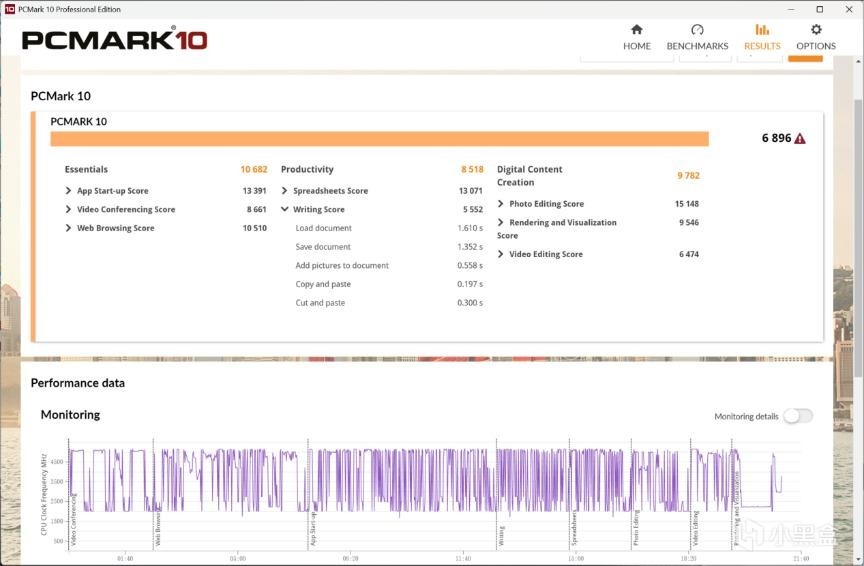This screenshot has width=864, height=566.
Task: Click the Load document row
Action: [389, 228]
